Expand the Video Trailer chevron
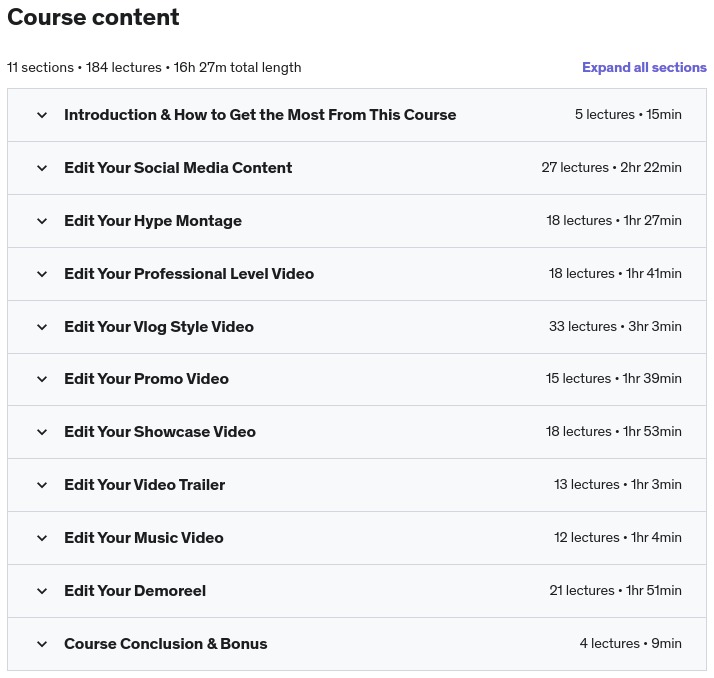Screen dimensions: 714x678 [42, 485]
